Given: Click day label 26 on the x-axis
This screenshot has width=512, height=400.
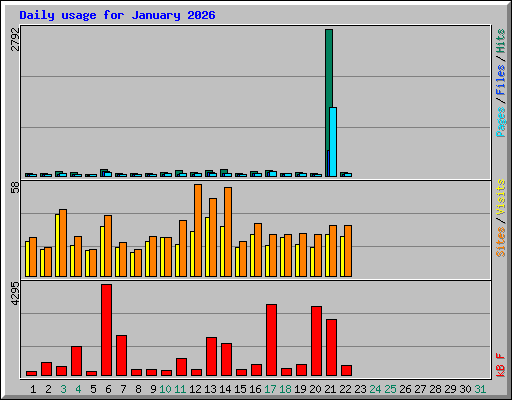Looking at the screenshot, I should click(405, 389).
